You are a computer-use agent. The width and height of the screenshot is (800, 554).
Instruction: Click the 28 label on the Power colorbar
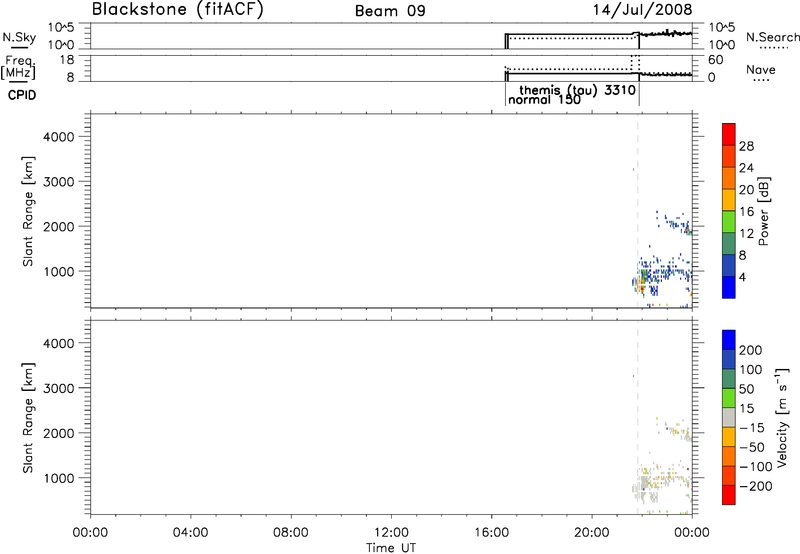(x=746, y=146)
